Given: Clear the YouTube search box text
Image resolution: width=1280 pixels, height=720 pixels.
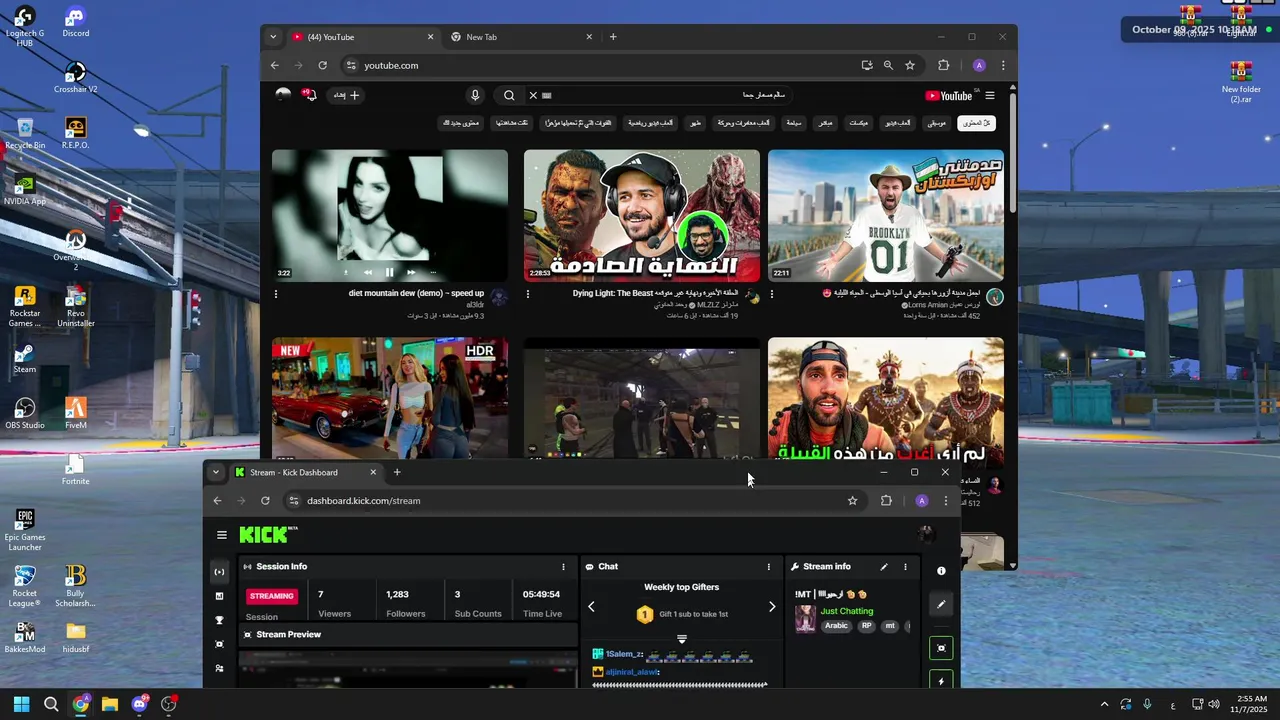Looking at the screenshot, I should pos(533,95).
